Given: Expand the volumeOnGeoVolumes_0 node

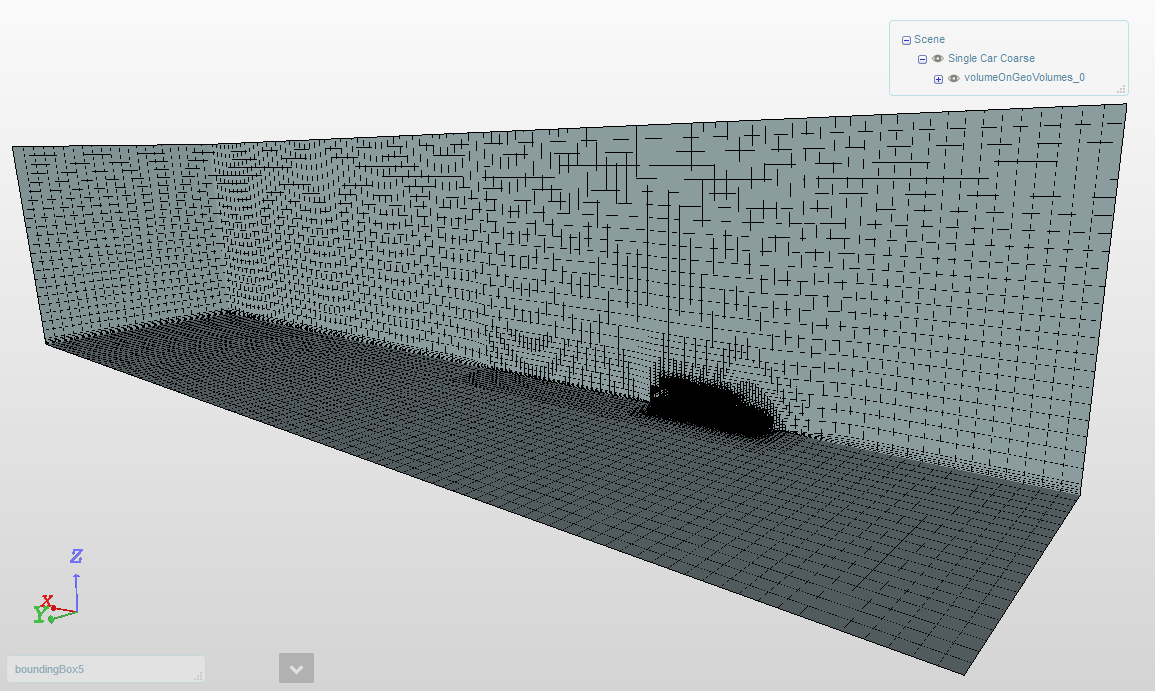Looking at the screenshot, I should click(938, 79).
